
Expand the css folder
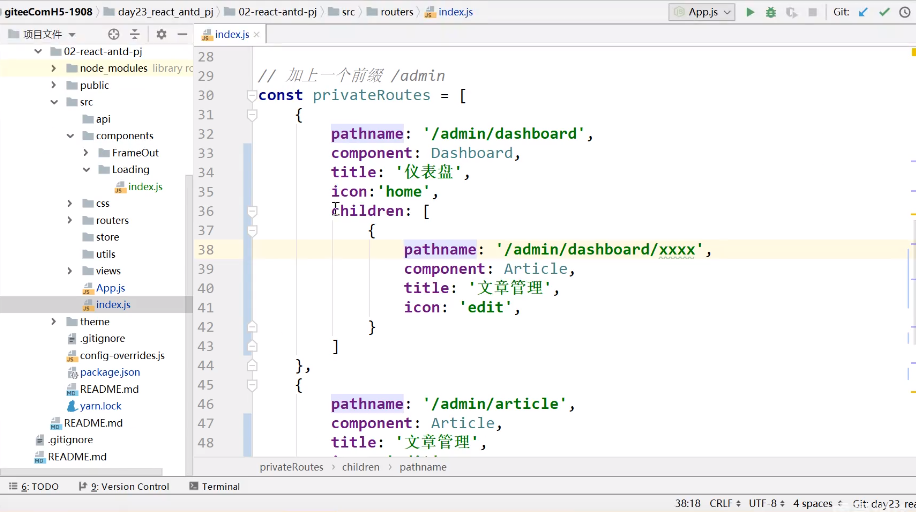coord(70,203)
